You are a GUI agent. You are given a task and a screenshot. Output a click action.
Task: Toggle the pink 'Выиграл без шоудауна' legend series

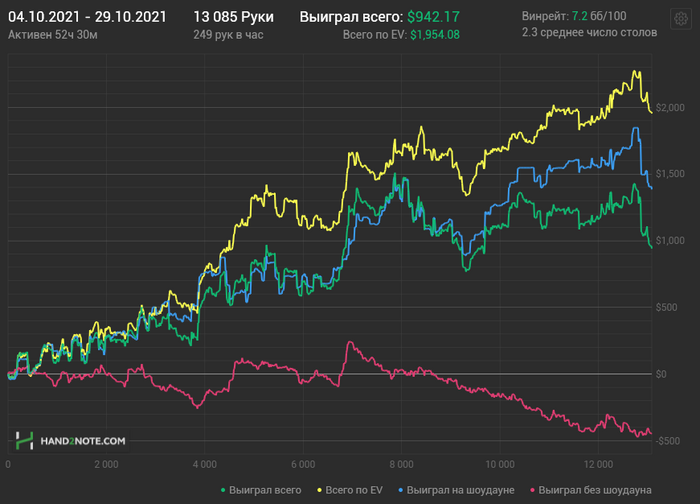tap(591, 490)
